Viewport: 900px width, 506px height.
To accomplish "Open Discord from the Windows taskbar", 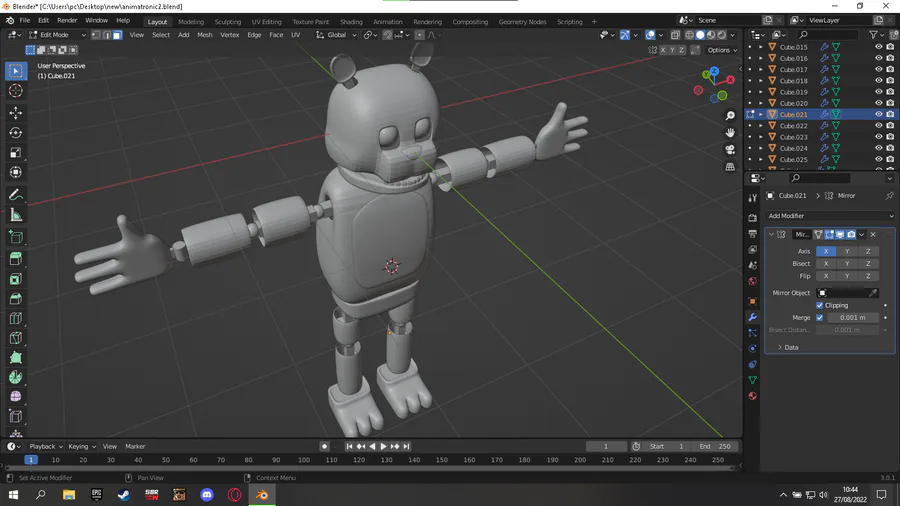I will [x=207, y=495].
